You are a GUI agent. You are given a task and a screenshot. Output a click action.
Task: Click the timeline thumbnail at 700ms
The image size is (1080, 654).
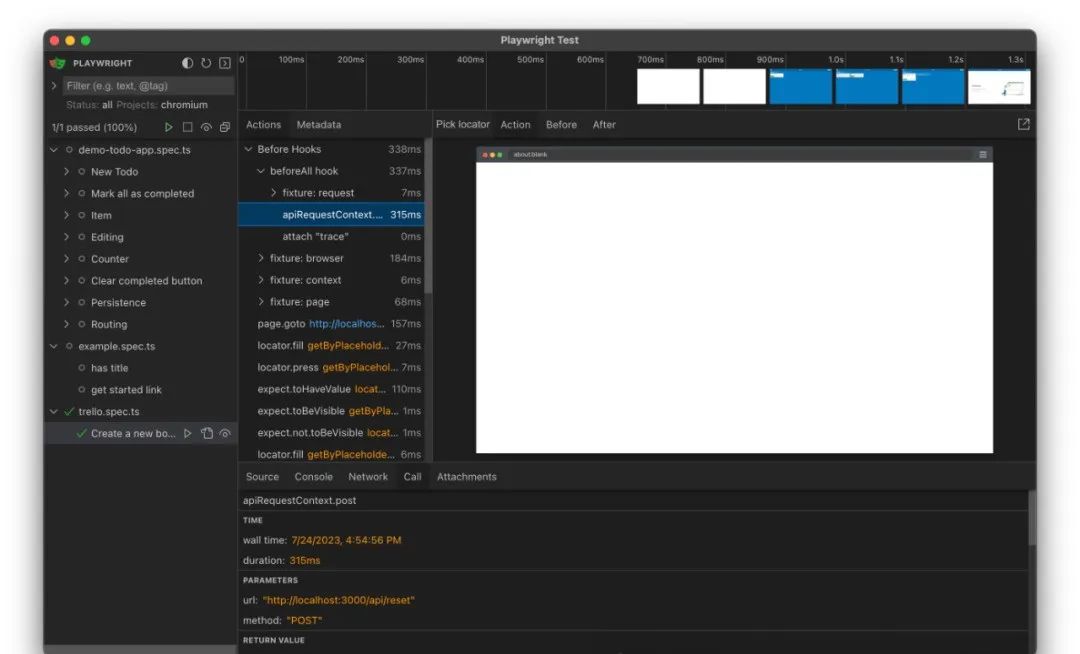point(668,86)
